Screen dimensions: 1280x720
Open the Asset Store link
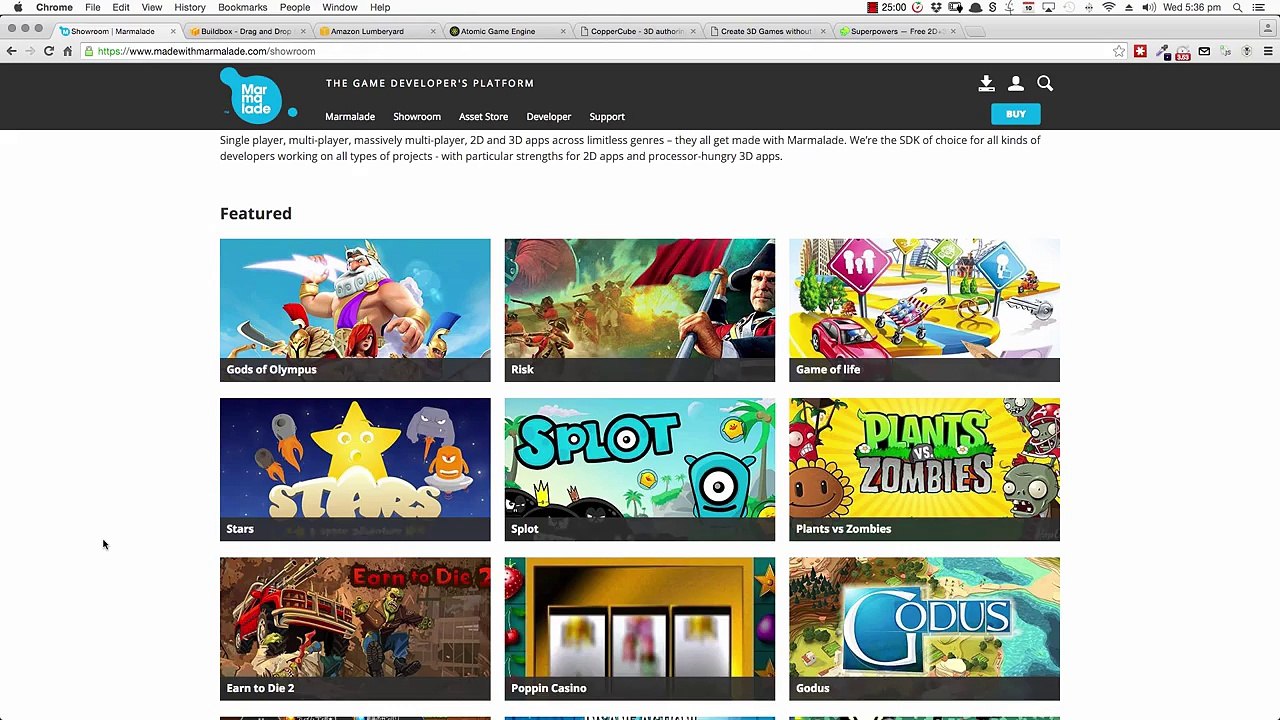pyautogui.click(x=483, y=117)
